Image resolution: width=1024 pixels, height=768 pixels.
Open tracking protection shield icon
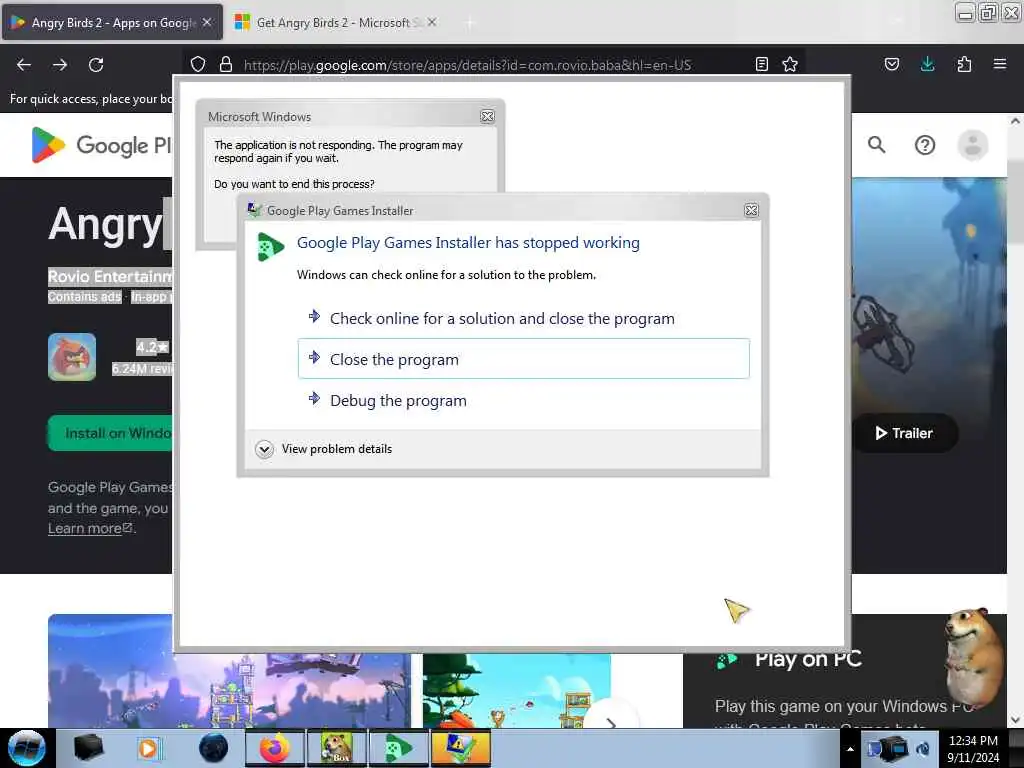coord(198,64)
